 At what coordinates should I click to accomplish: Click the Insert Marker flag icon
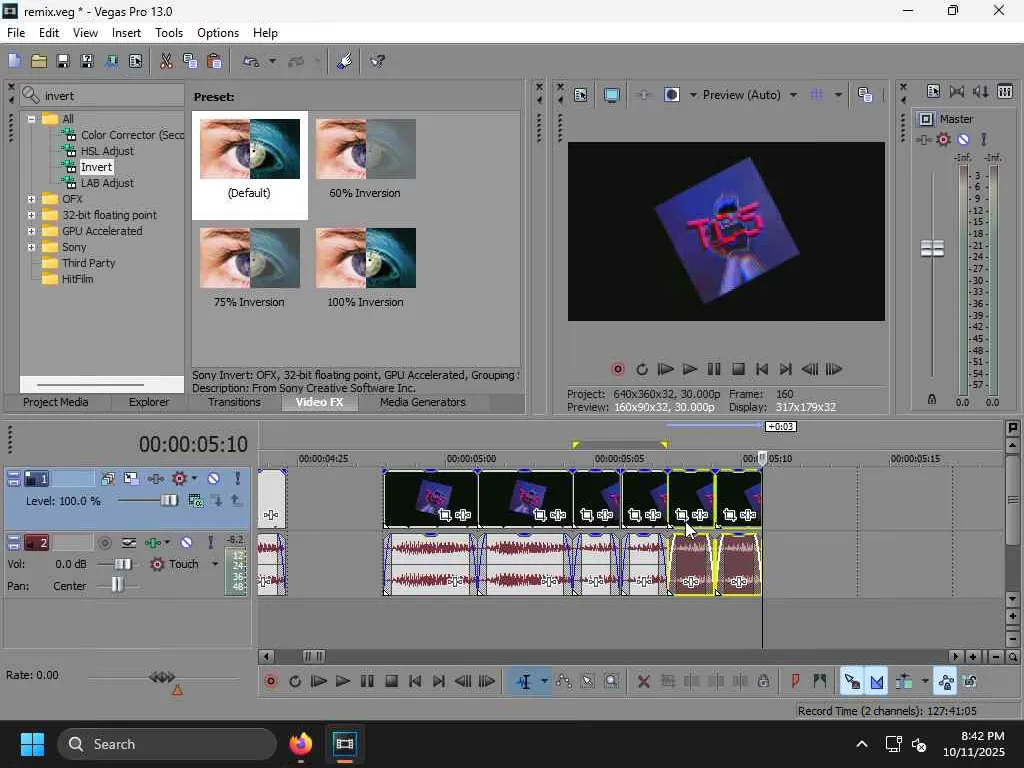click(795, 682)
